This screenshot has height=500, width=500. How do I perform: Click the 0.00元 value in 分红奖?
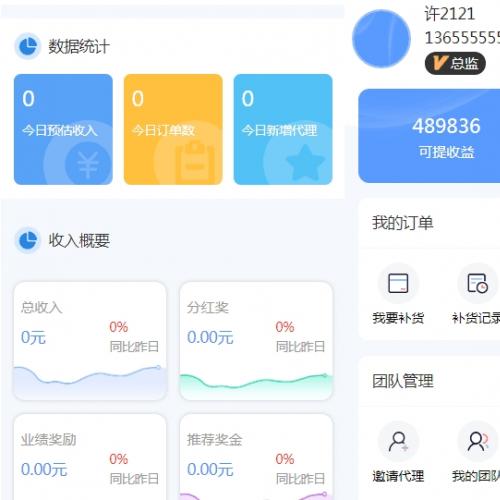pyautogui.click(x=210, y=337)
